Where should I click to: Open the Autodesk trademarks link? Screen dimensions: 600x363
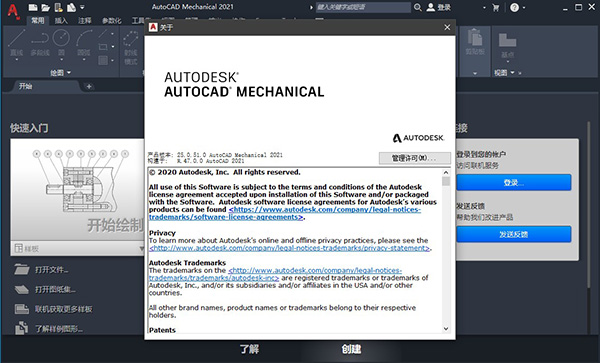(x=276, y=274)
